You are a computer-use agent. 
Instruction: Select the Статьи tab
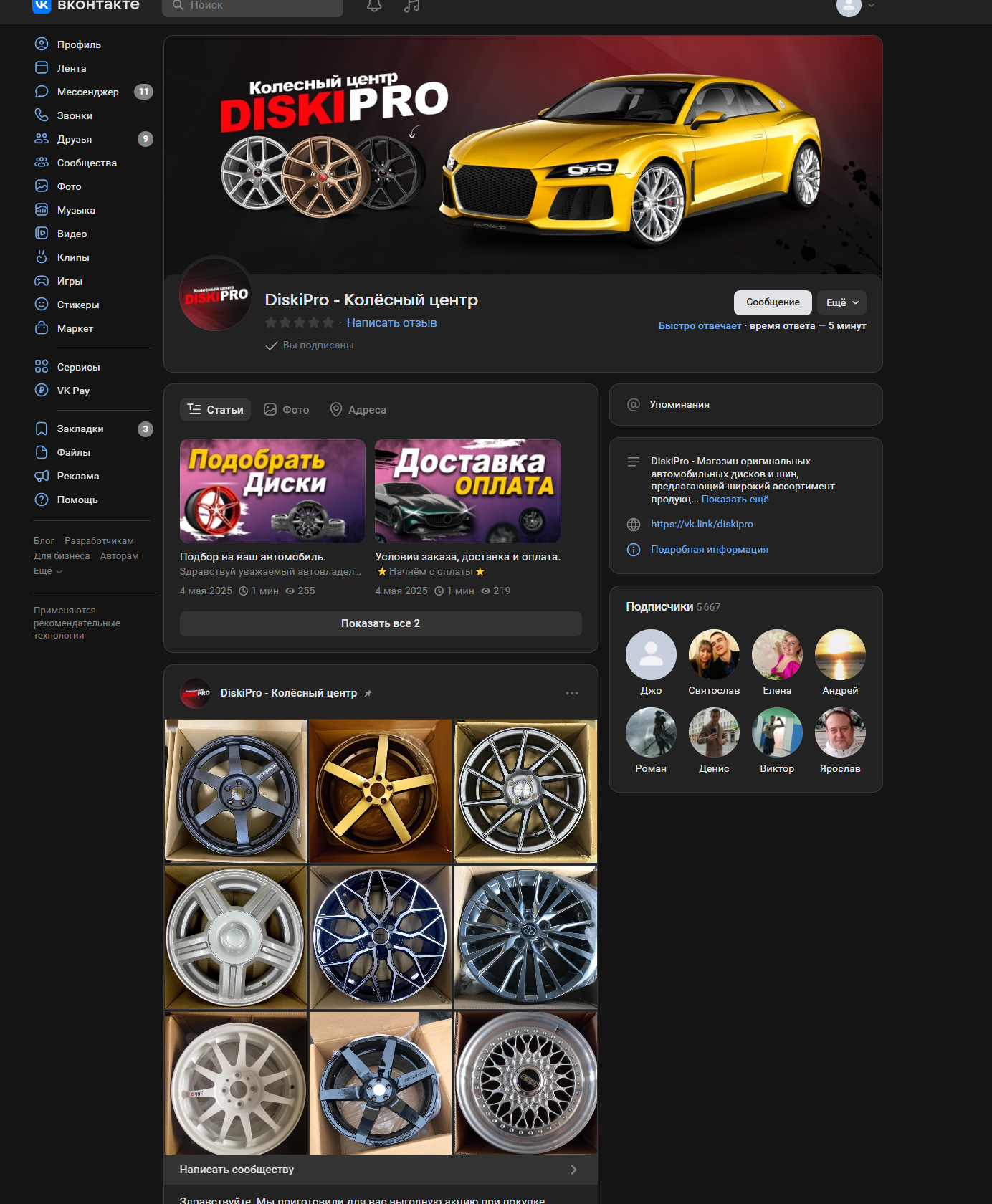click(x=215, y=410)
